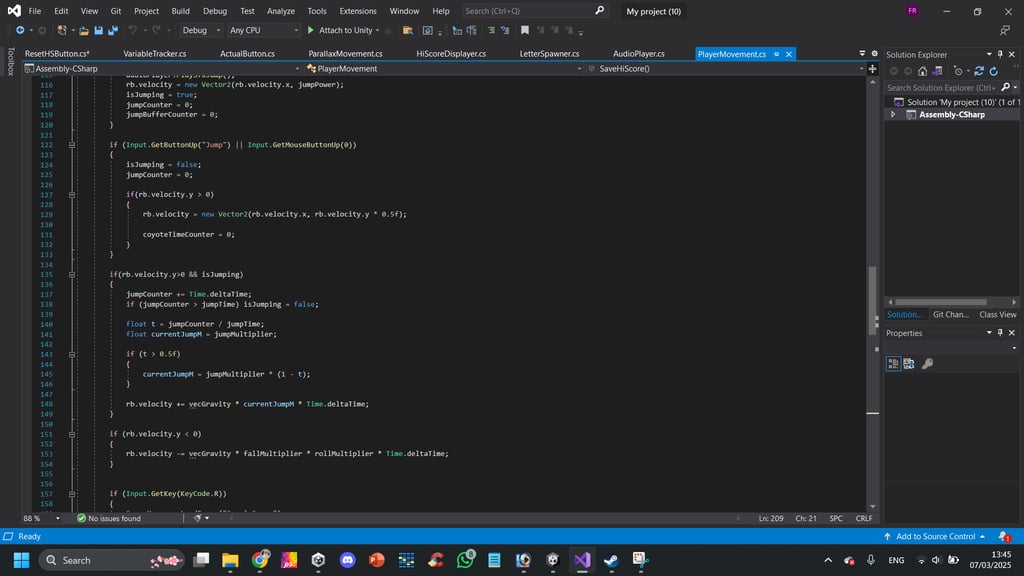Open the Assembly-CSharp project scope dropdown
The height and width of the screenshot is (576, 1024).
[x=162, y=69]
